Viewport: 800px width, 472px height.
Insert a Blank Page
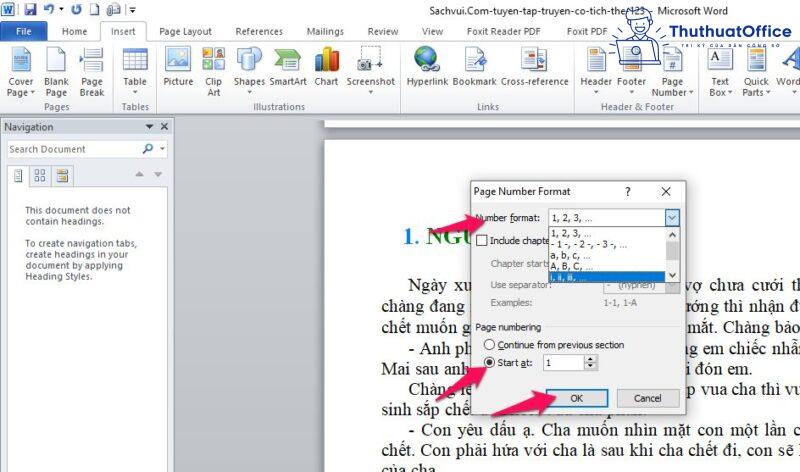click(56, 71)
